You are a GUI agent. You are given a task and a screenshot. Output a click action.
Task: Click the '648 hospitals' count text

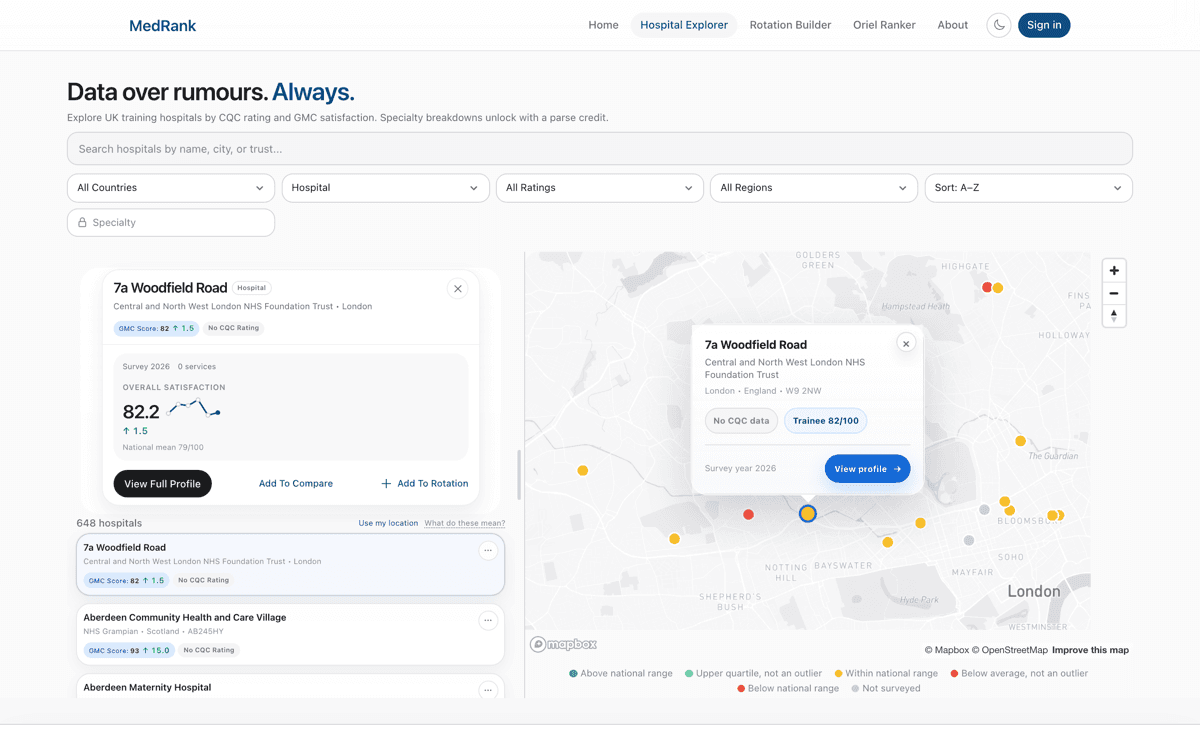(109, 523)
